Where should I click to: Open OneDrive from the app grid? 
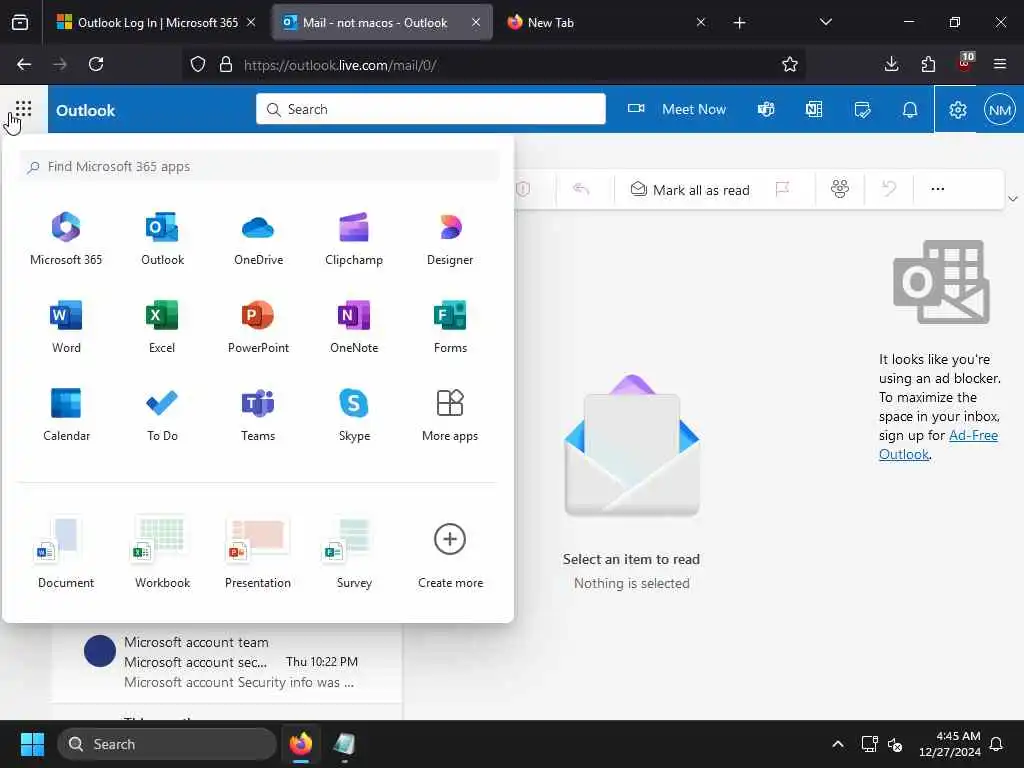pos(258,238)
